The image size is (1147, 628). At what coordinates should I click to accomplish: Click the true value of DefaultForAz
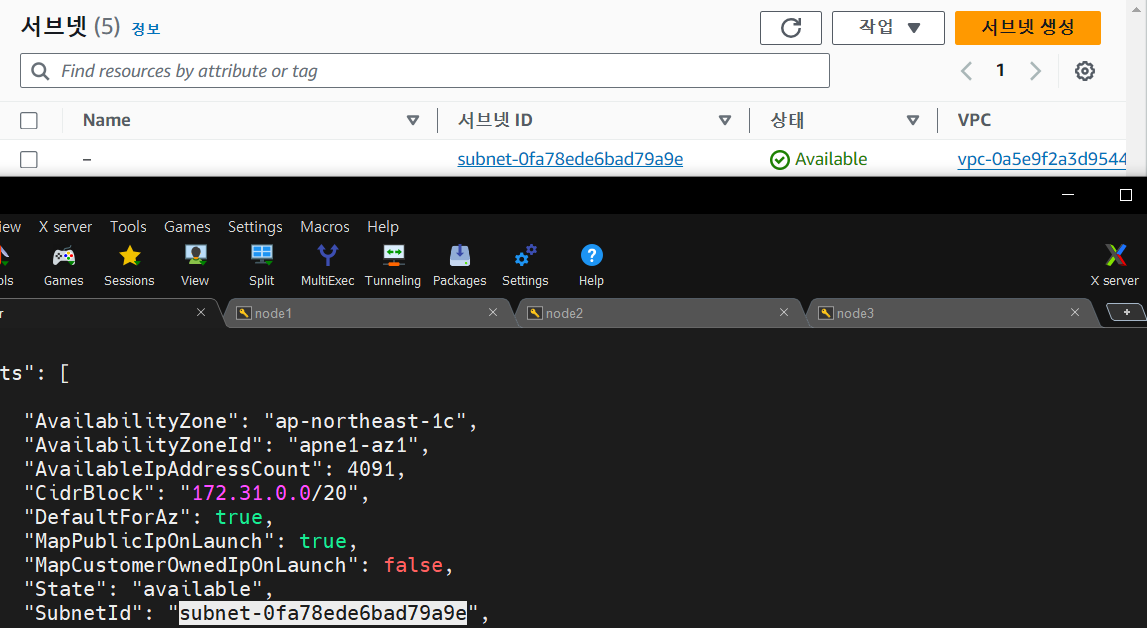[x=239, y=517]
